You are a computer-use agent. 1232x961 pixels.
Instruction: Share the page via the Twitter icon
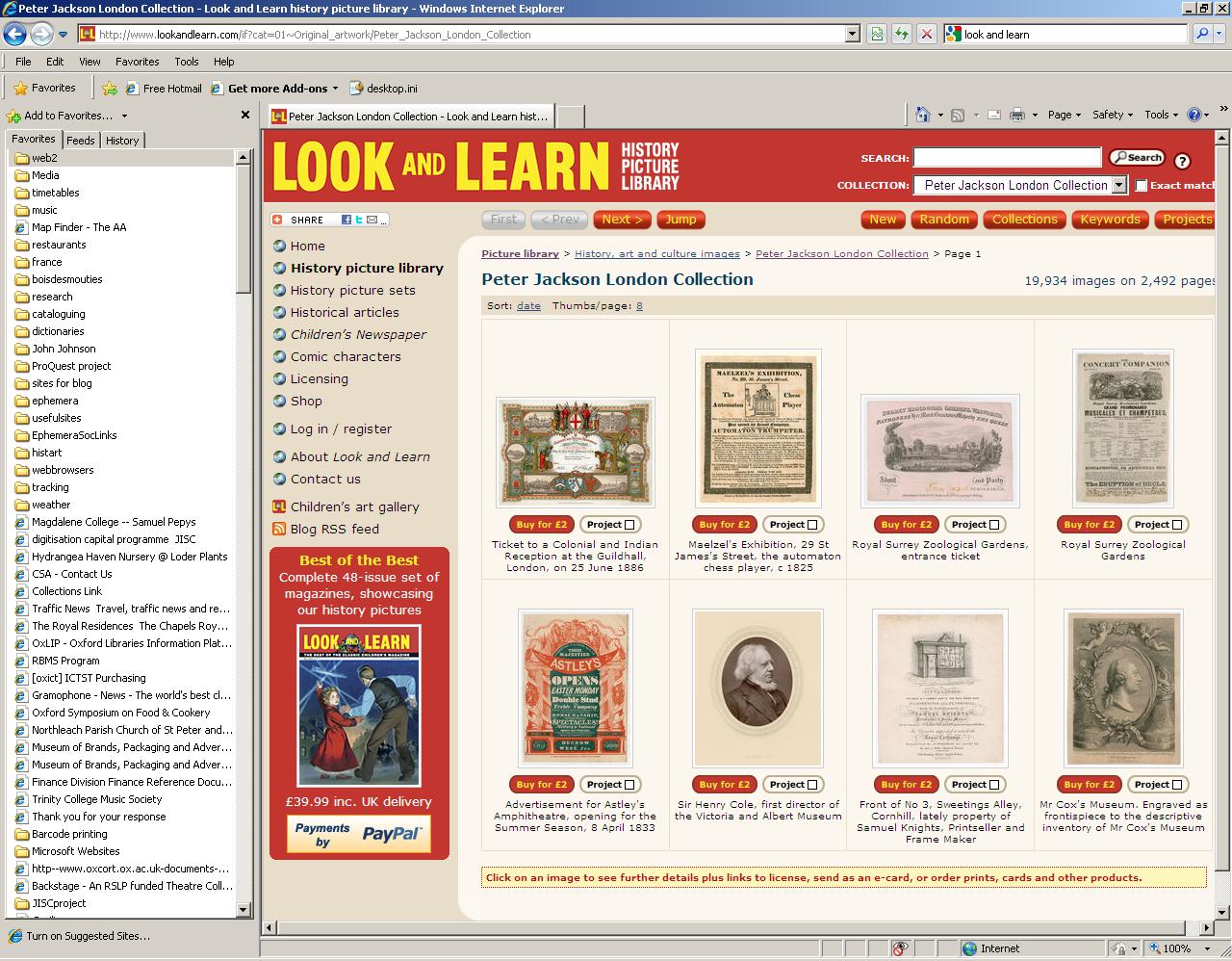tap(359, 220)
